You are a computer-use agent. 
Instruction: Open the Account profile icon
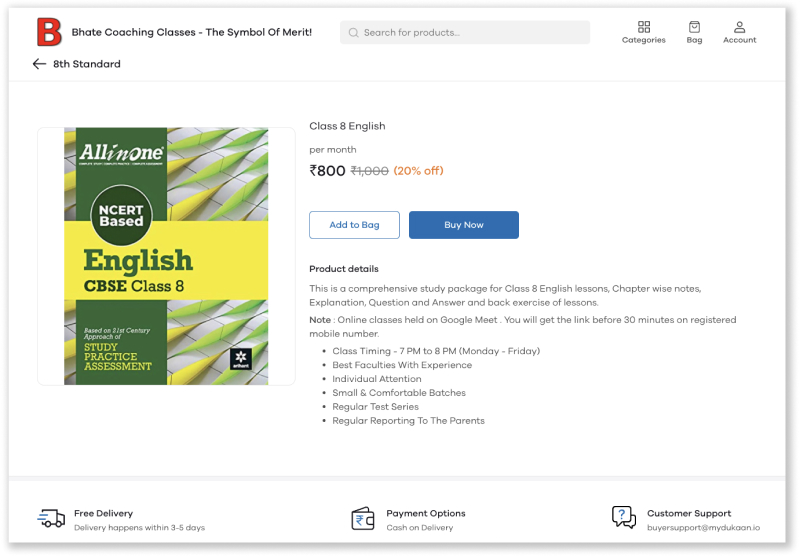740,27
